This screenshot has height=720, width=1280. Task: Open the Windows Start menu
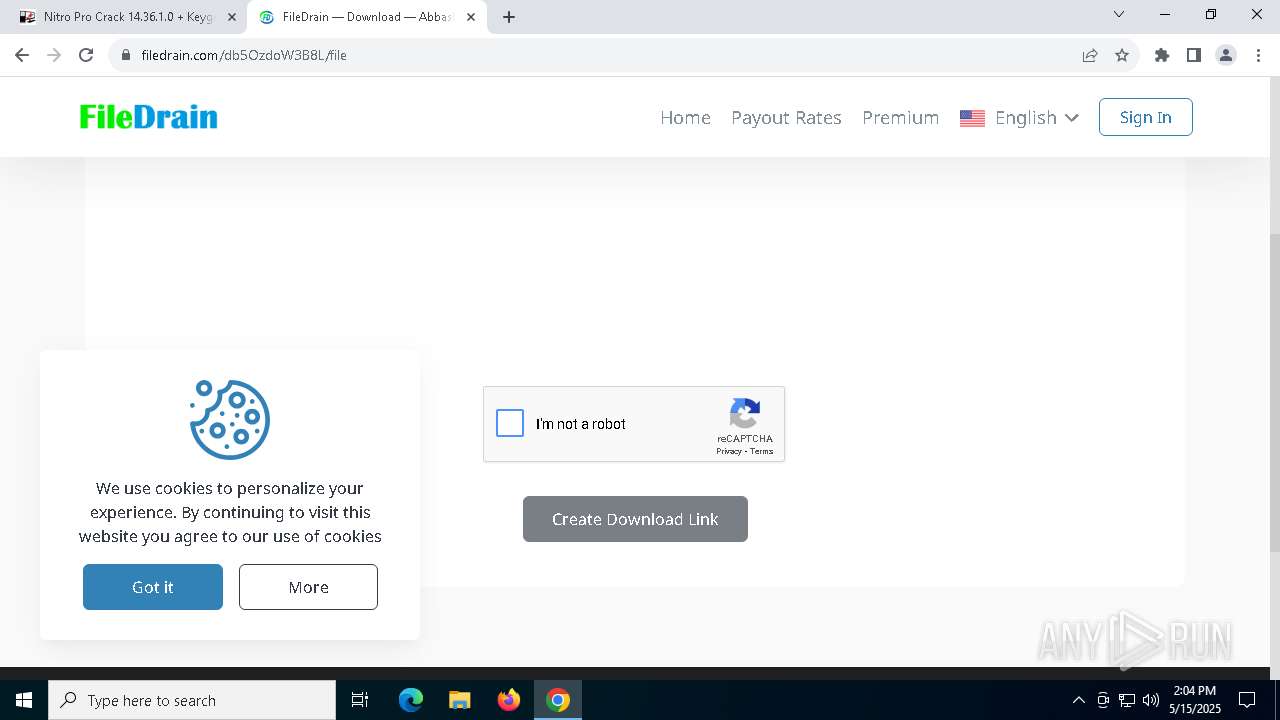(x=24, y=700)
